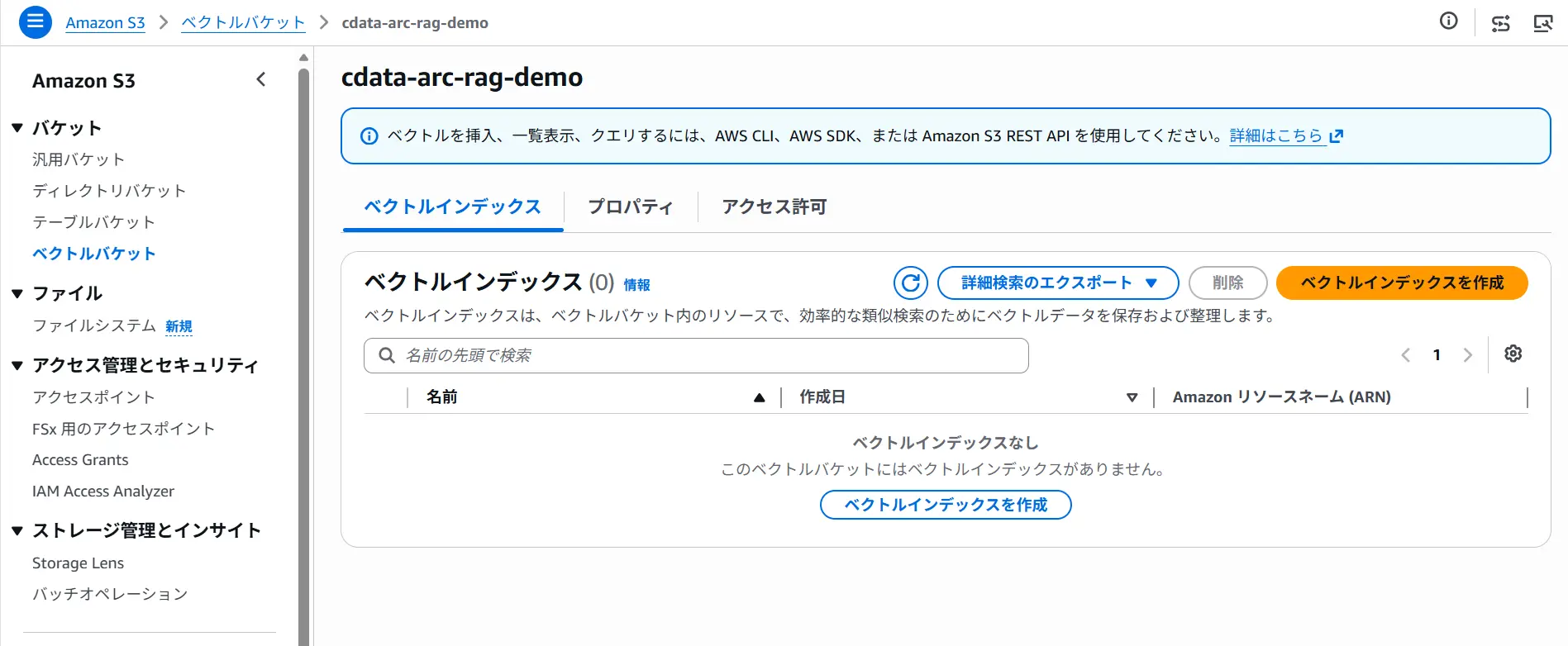Viewport: 1568px width, 646px height.
Task: Switch to the ベクトルインデックス tab
Action: (453, 207)
